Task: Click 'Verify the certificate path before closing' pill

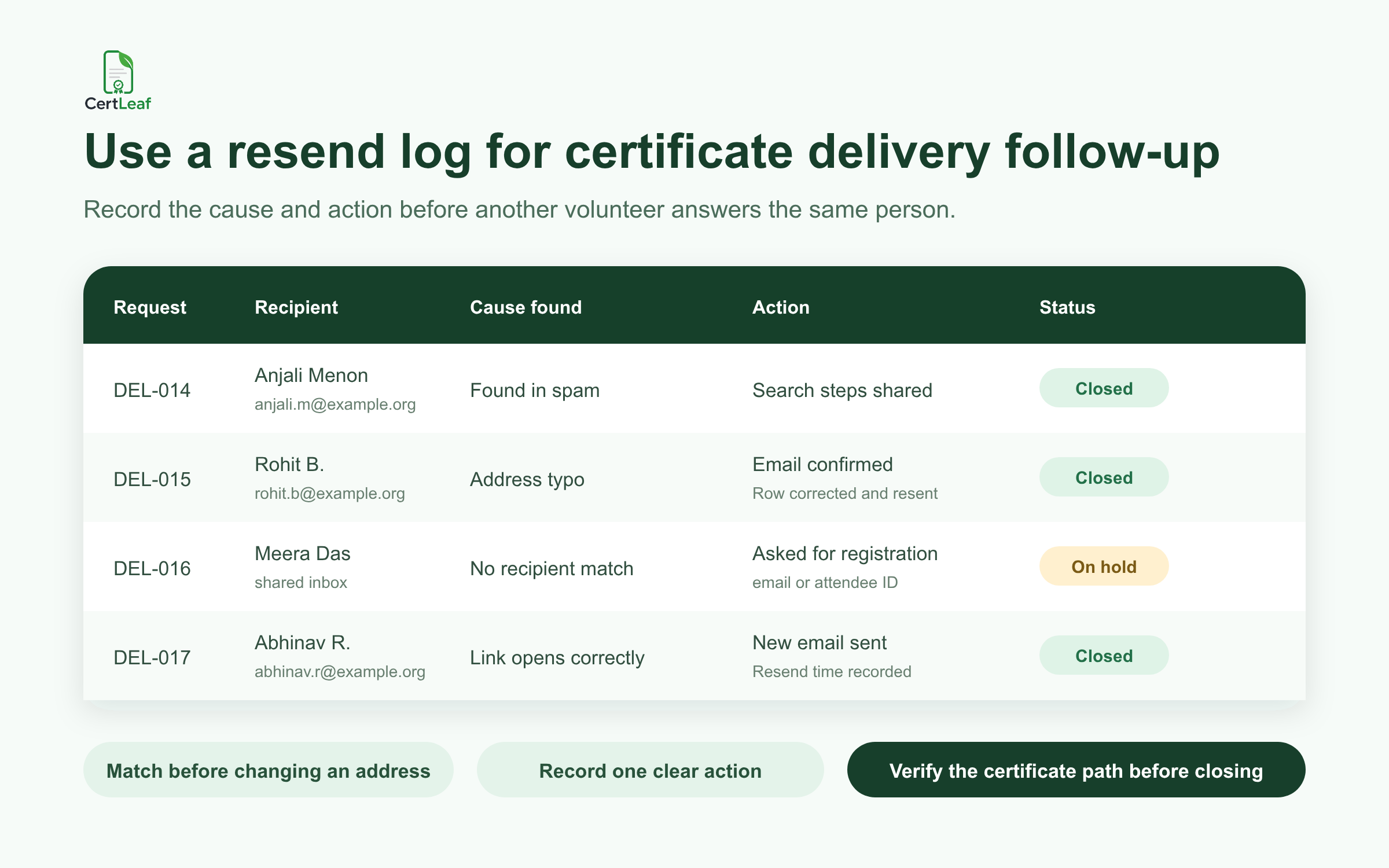Action: click(1076, 770)
